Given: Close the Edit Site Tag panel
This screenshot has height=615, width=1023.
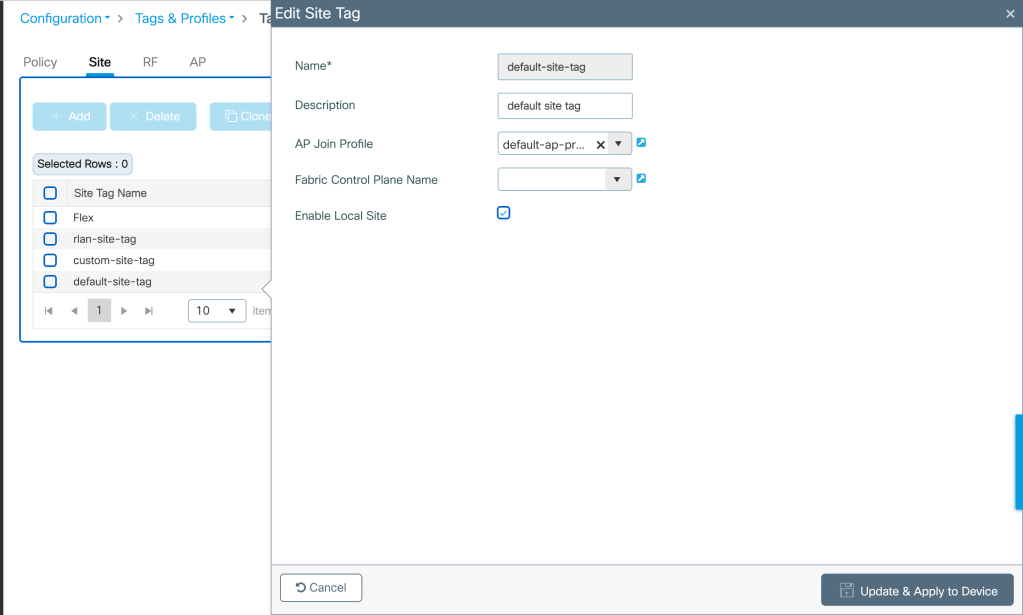Looking at the screenshot, I should (x=1010, y=14).
